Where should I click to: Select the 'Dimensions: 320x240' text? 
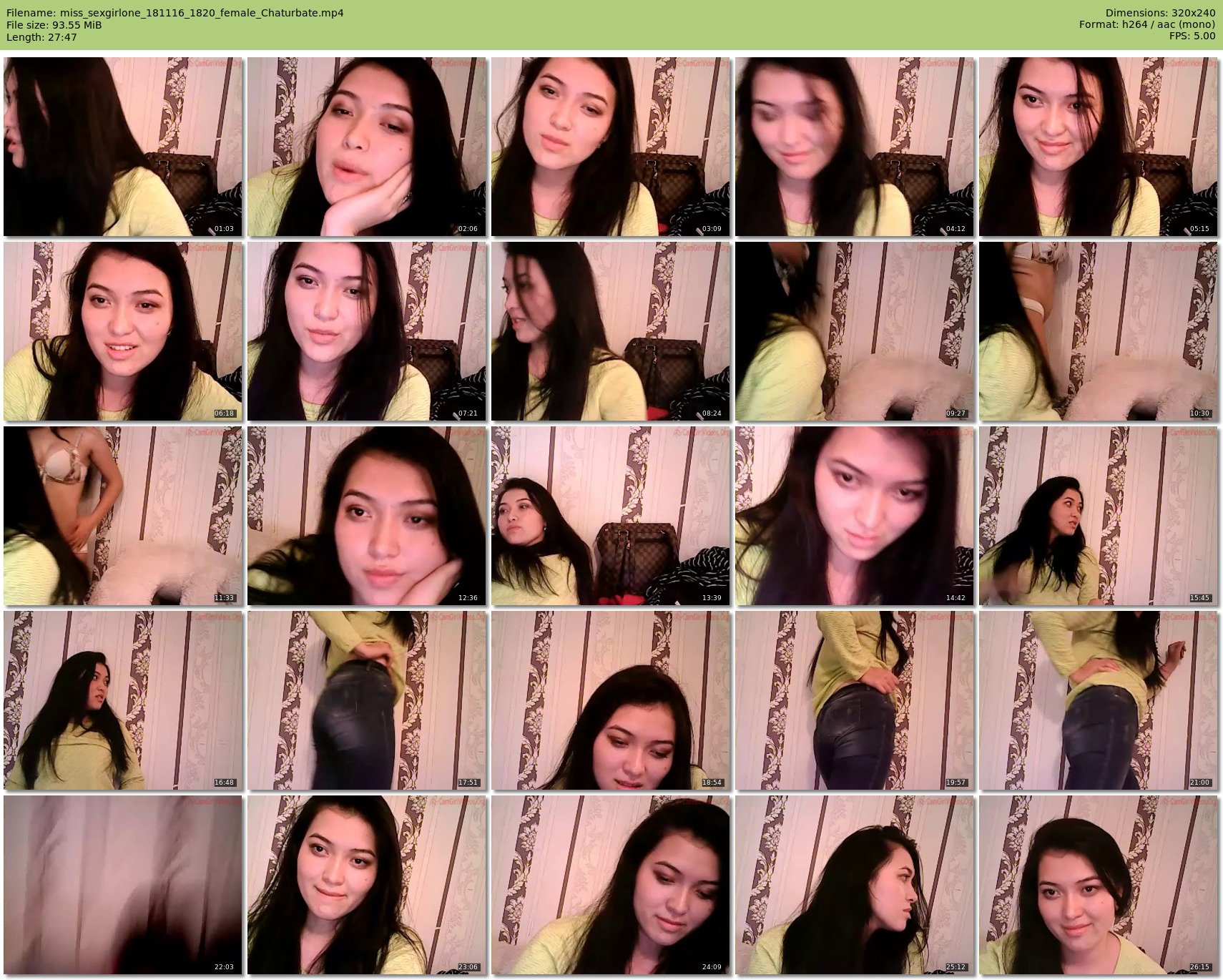1160,13
